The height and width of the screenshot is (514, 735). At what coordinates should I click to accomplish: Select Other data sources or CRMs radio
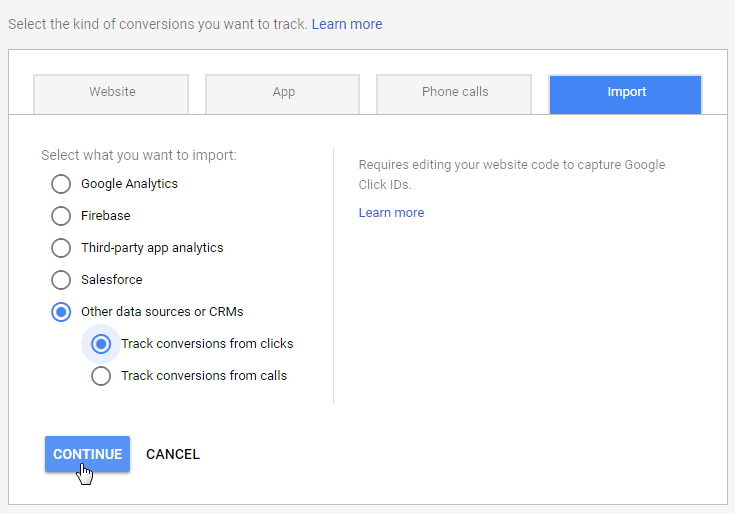click(61, 312)
